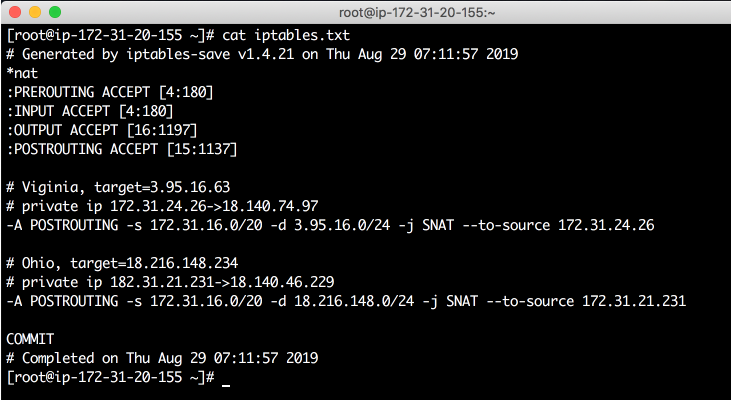
Task: Click the green zoom window button
Action: tap(55, 12)
